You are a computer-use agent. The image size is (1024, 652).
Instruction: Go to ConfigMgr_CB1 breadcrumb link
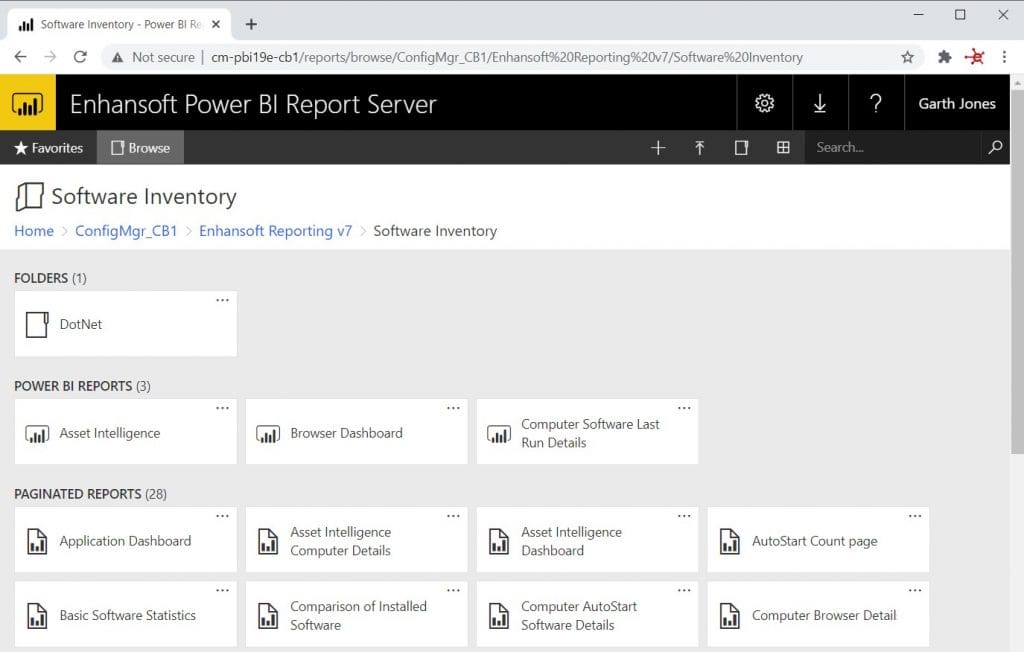(x=126, y=231)
